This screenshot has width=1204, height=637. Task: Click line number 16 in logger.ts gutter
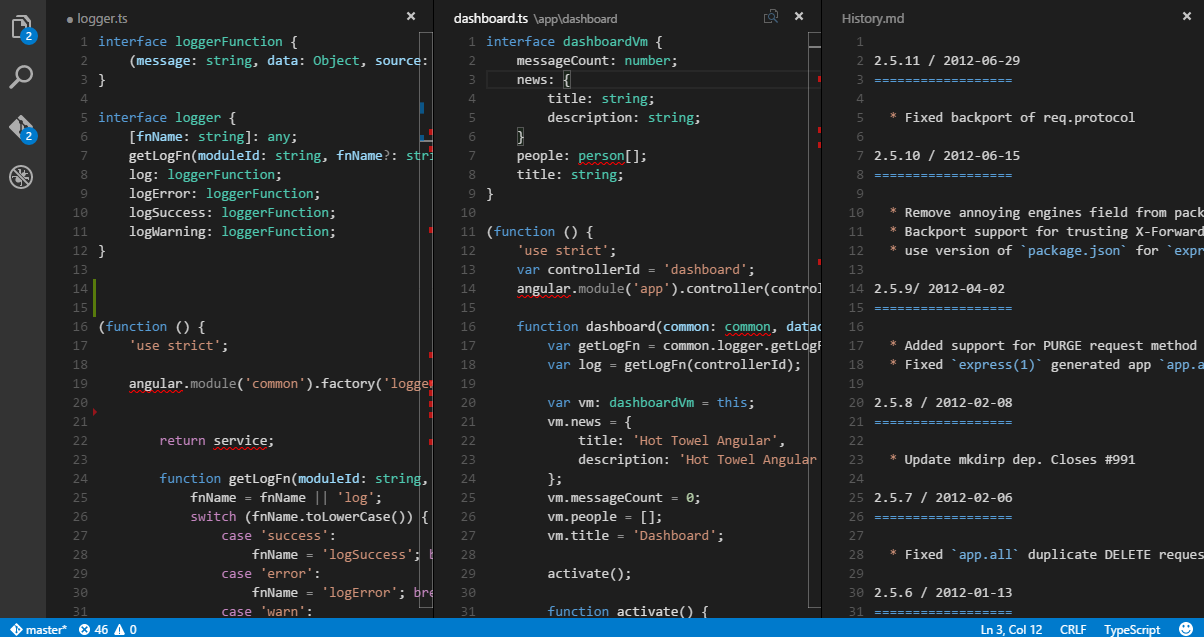coord(82,327)
